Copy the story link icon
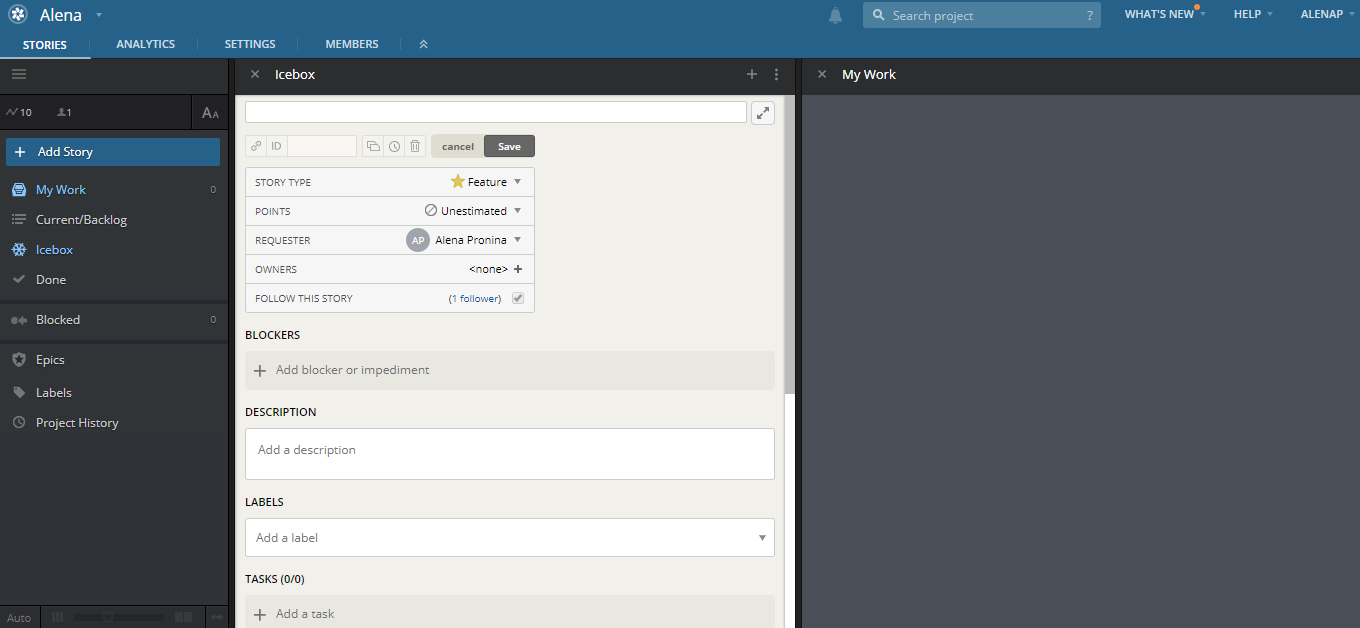The image size is (1360, 628). tap(256, 146)
